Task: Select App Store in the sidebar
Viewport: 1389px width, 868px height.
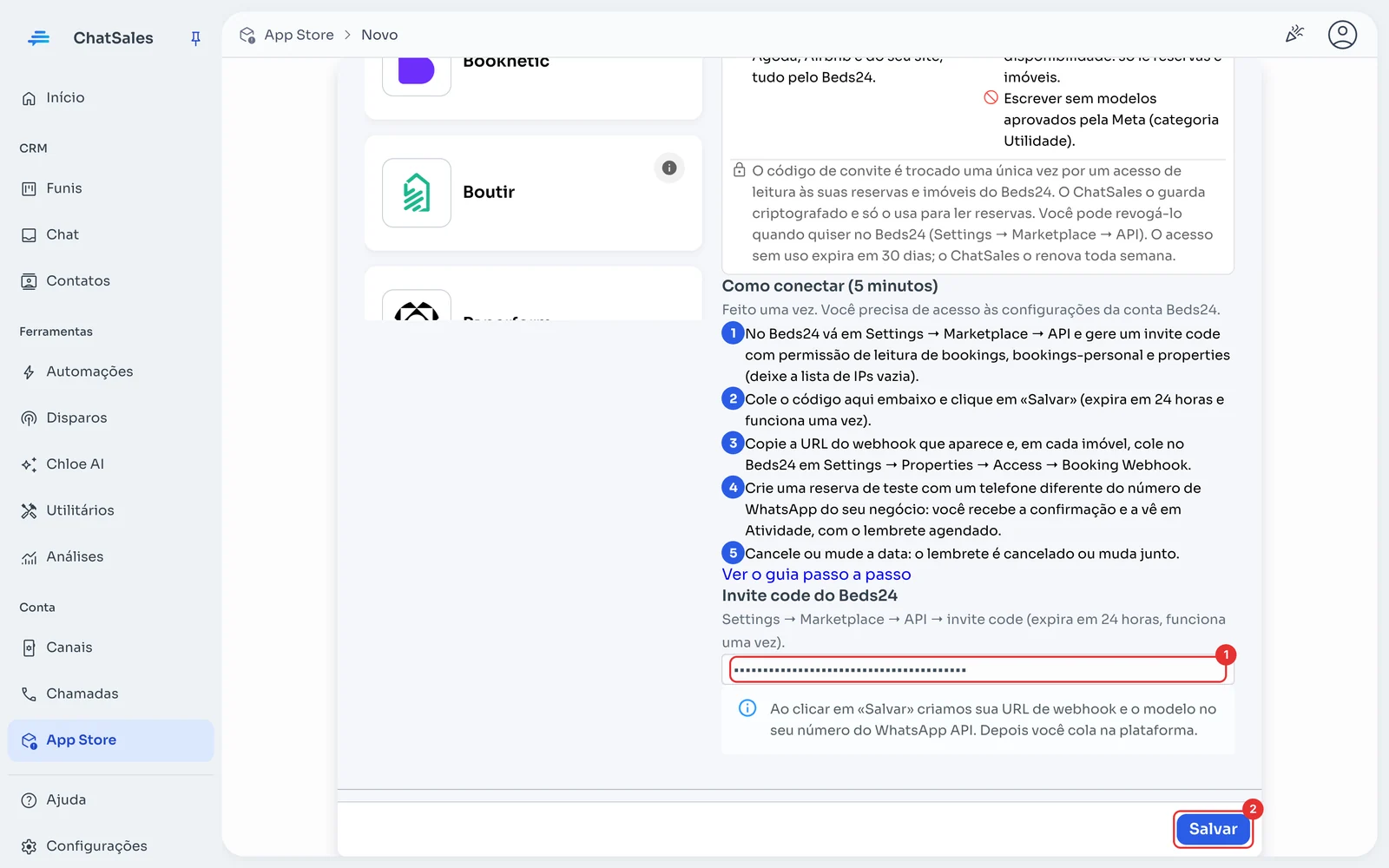Action: pos(110,740)
